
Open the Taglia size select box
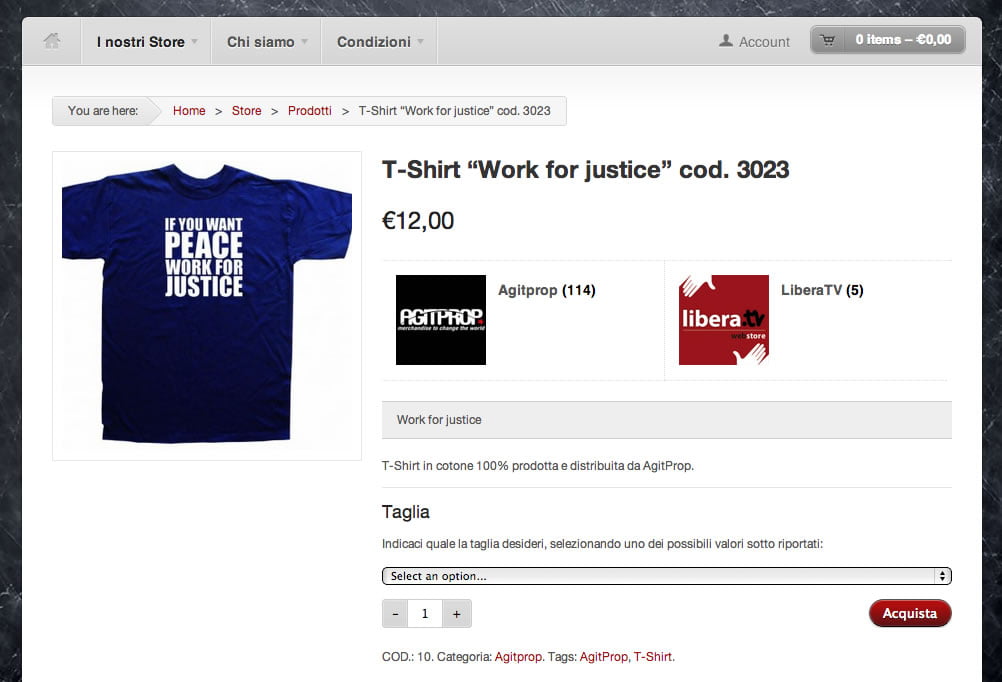(x=667, y=576)
